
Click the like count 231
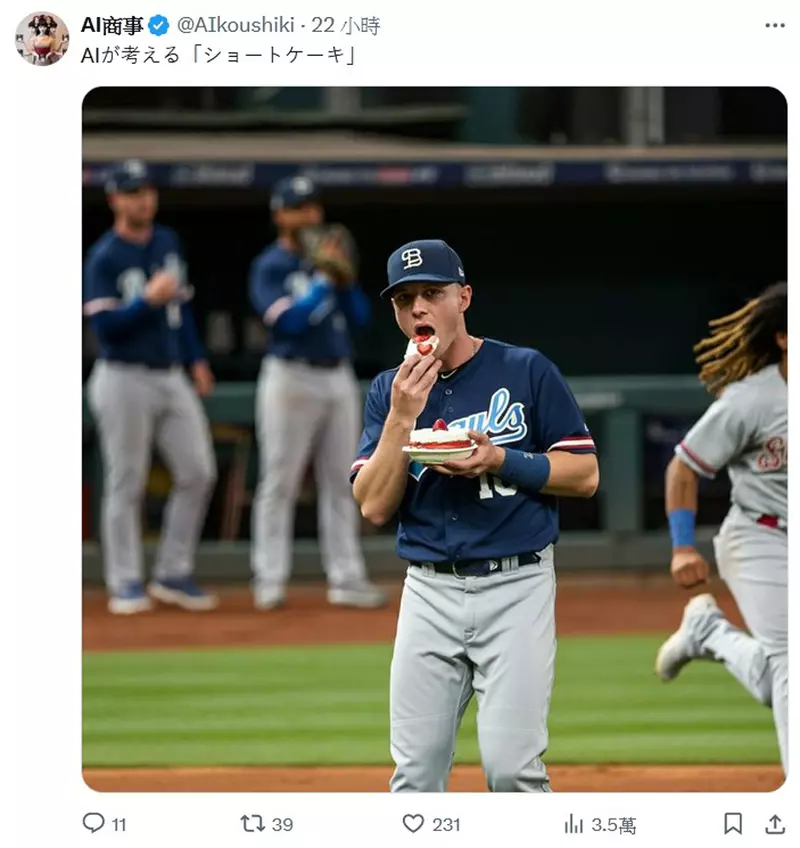coord(446,824)
